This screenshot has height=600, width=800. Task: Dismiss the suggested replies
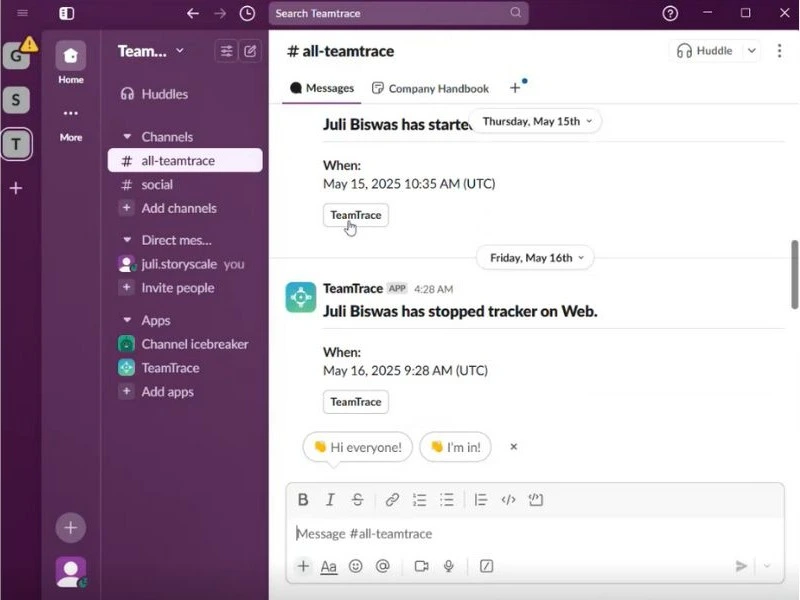[514, 447]
